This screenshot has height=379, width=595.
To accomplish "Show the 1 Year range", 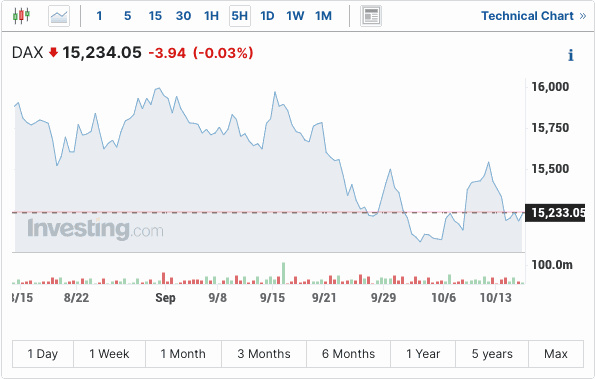I will (x=423, y=354).
